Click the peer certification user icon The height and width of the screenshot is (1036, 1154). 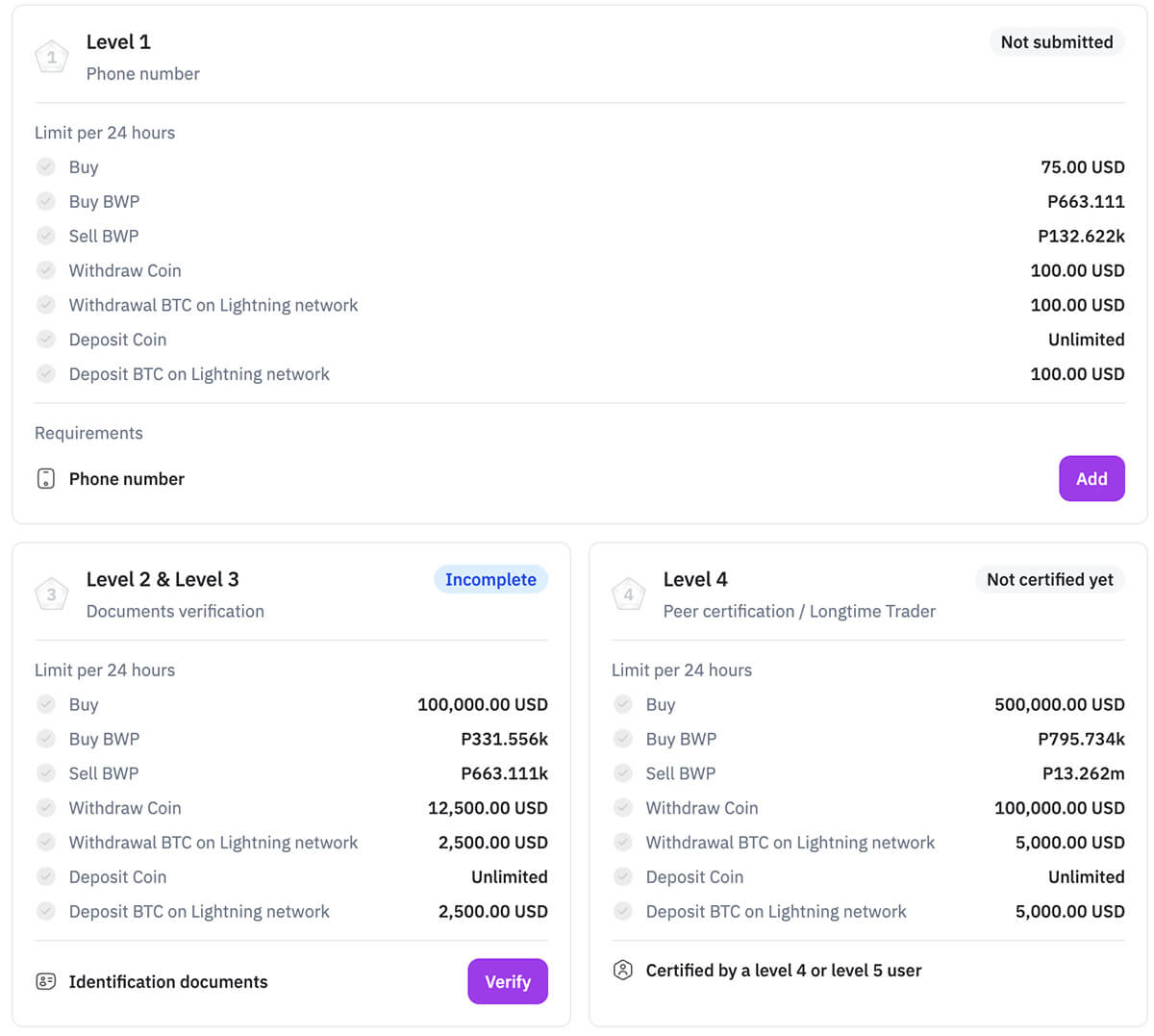(x=623, y=971)
